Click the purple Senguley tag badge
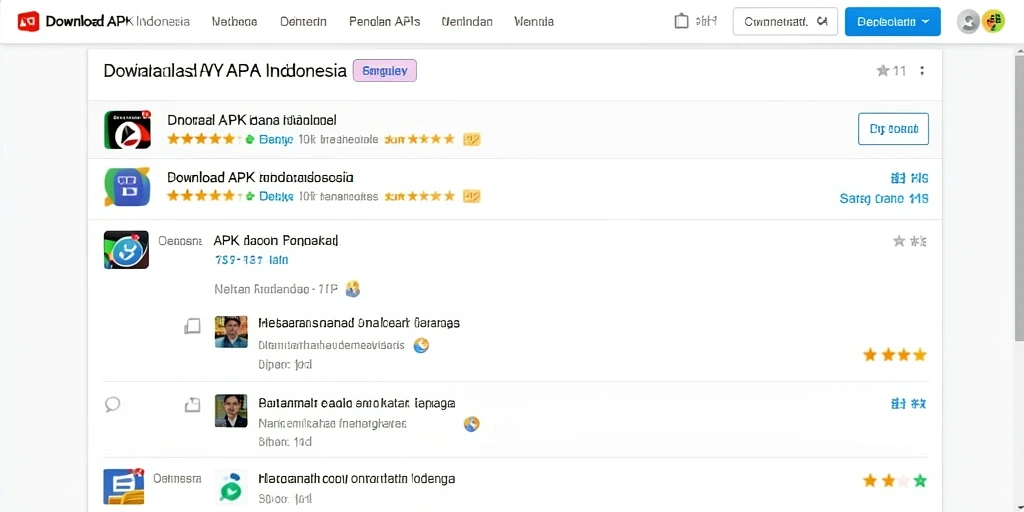The image size is (1024, 512). [385, 71]
